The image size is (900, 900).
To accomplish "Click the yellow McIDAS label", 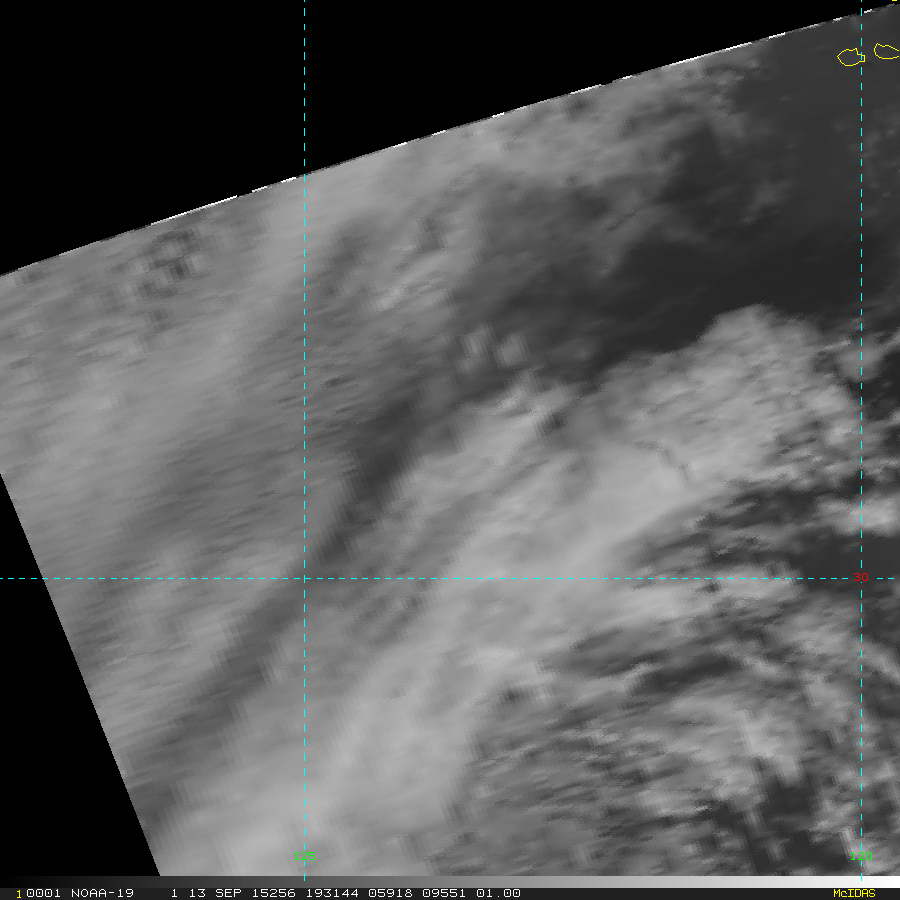I will [853, 893].
